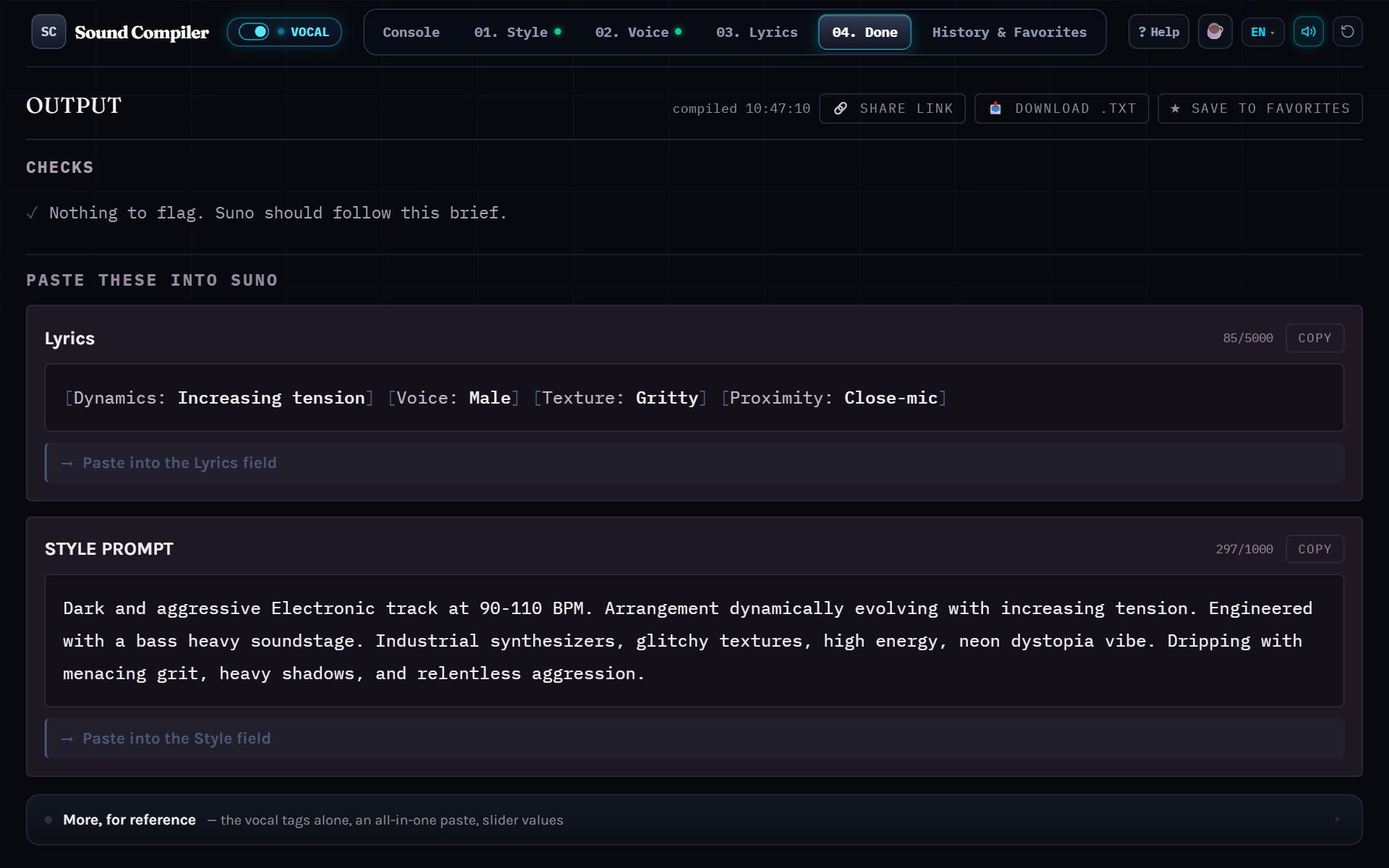This screenshot has height=868, width=1389.
Task: Click the STYLE PROMPT card heading
Action: click(109, 549)
